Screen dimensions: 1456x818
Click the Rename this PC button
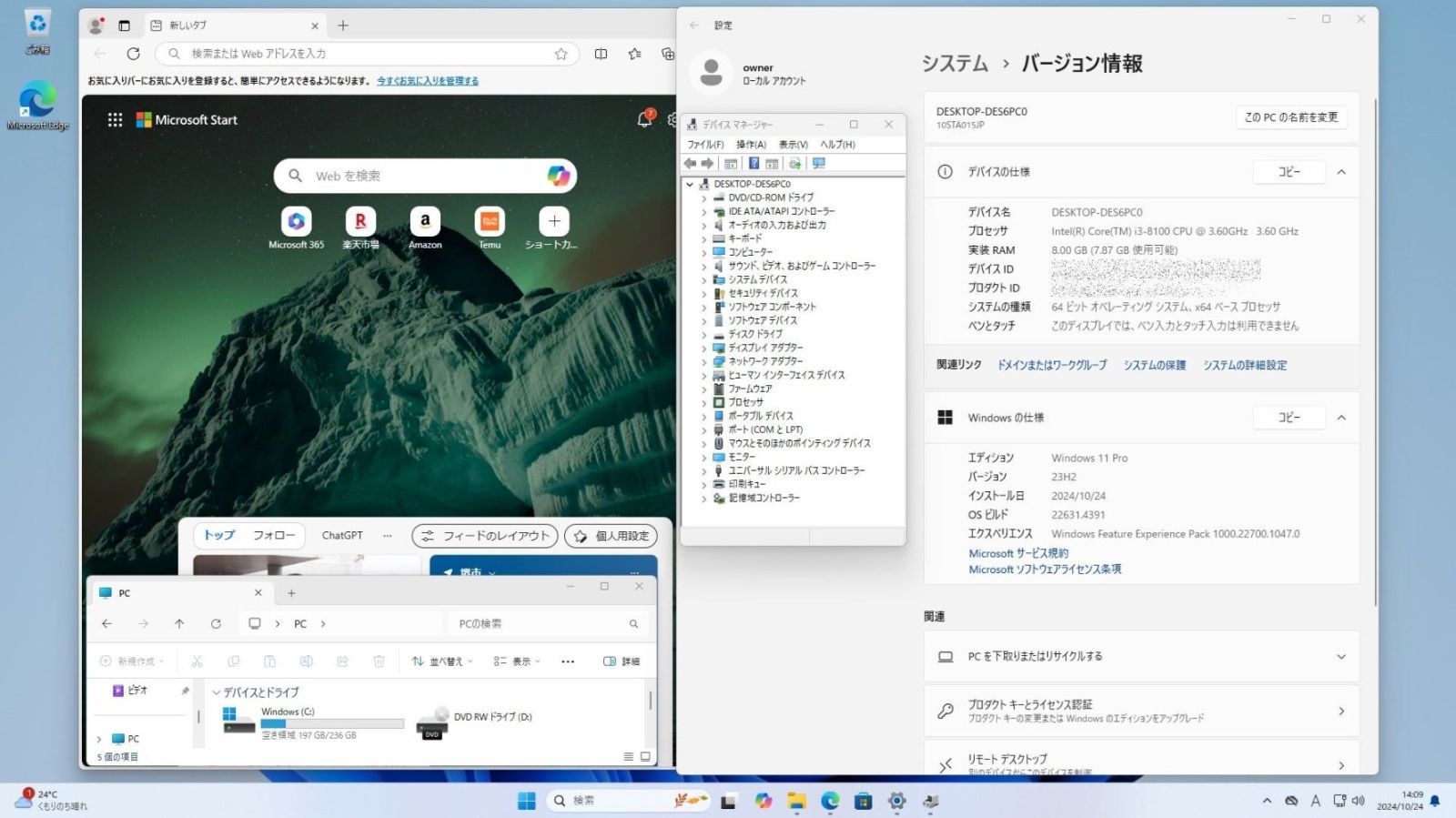[1291, 117]
